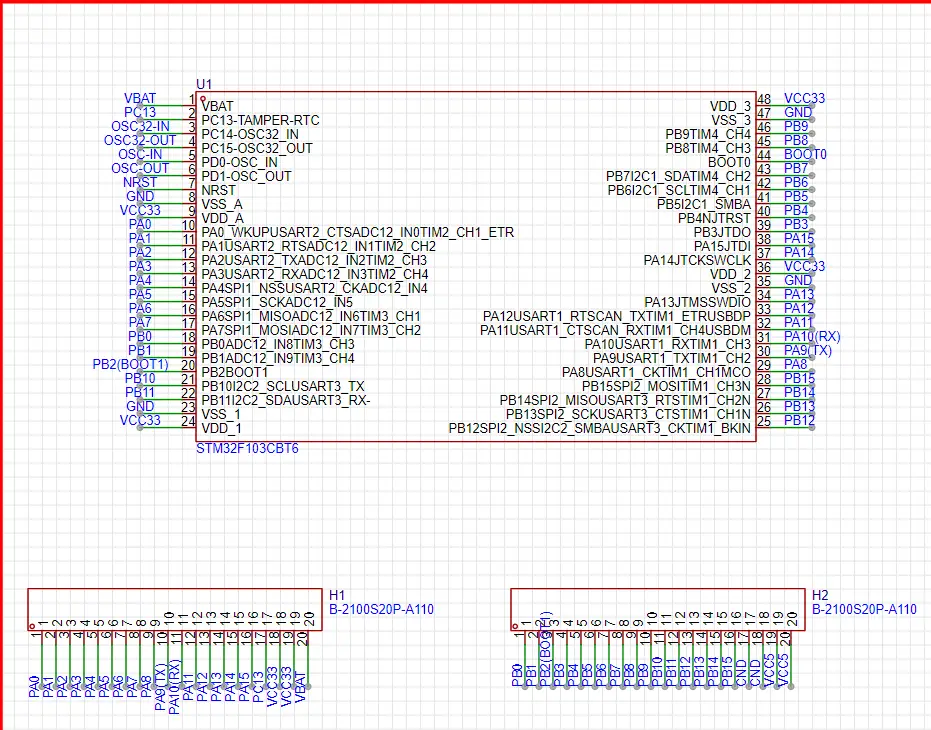
Task: Select the PA9(TX) net label beside U1
Action: (x=807, y=351)
